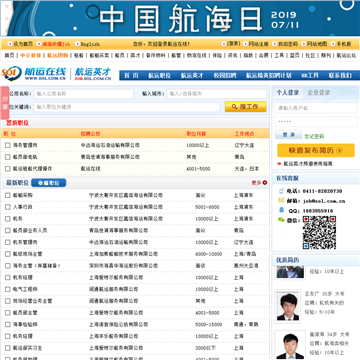Open the red 分享 share side tab

(x=5, y=103)
